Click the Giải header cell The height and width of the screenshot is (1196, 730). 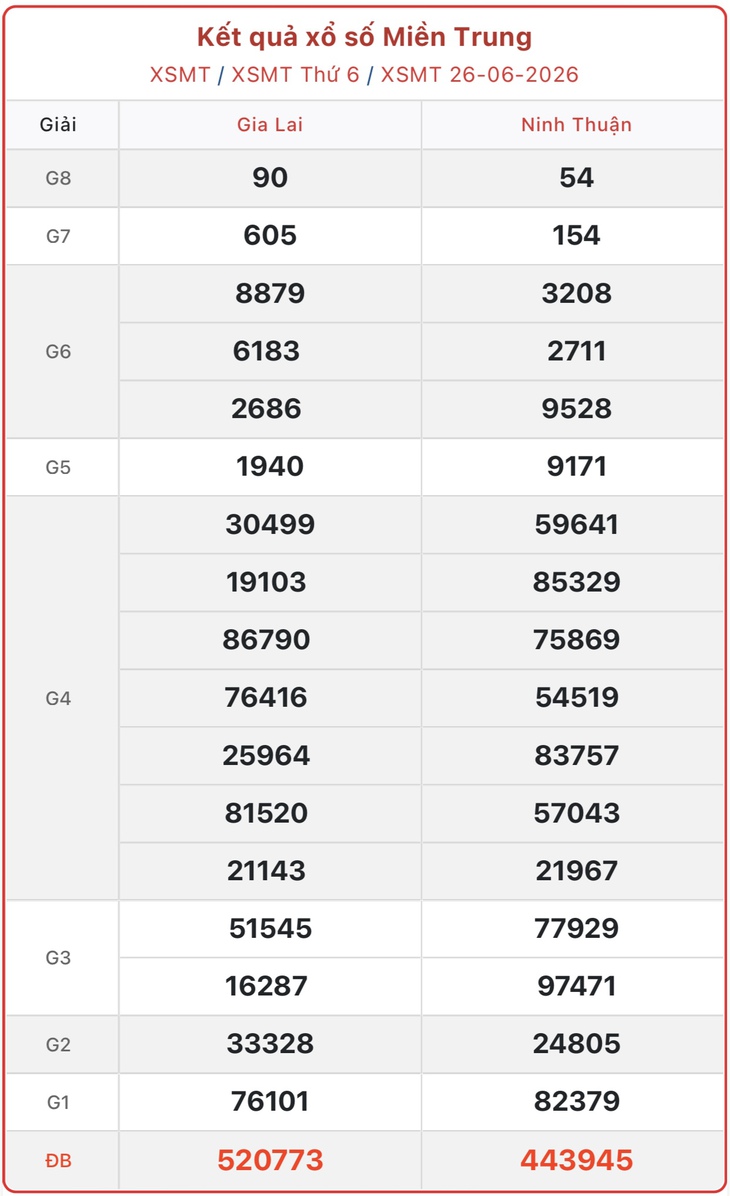coord(58,124)
